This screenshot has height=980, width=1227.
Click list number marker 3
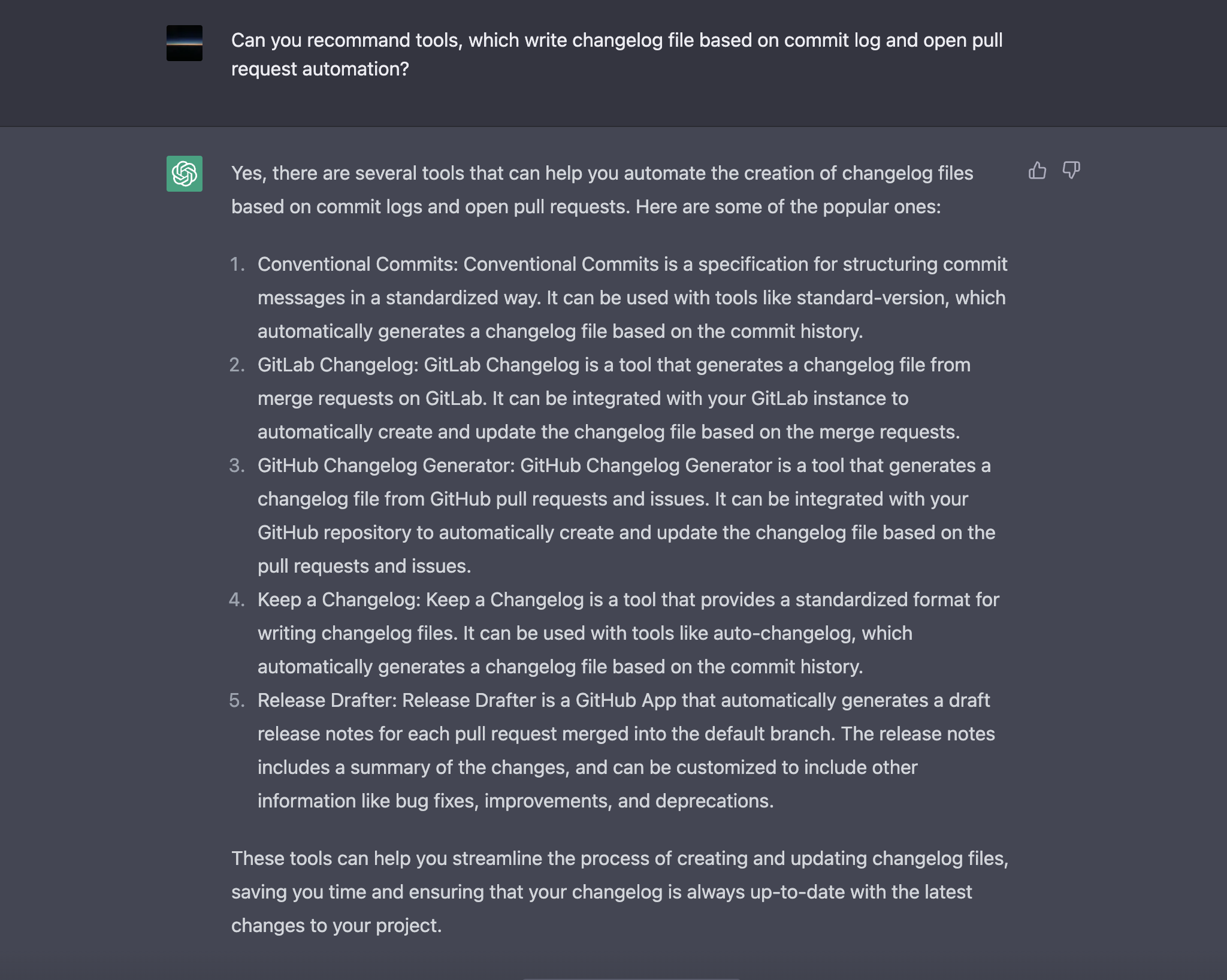tap(237, 465)
